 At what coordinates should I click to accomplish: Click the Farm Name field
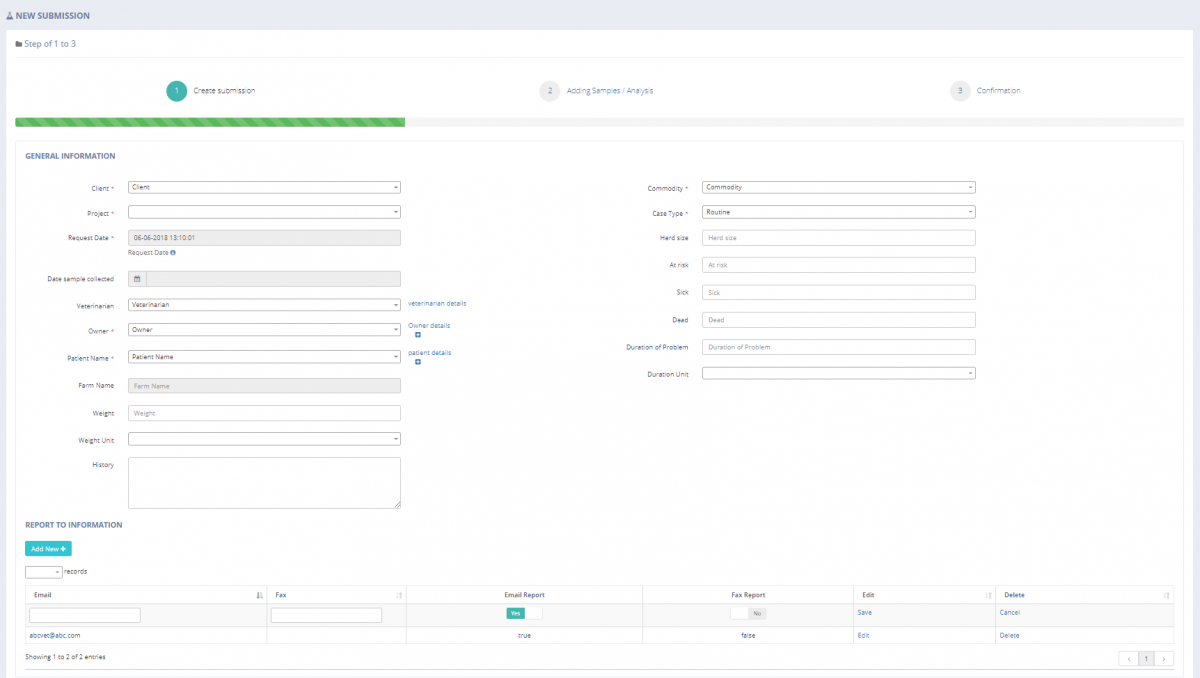[x=264, y=385]
